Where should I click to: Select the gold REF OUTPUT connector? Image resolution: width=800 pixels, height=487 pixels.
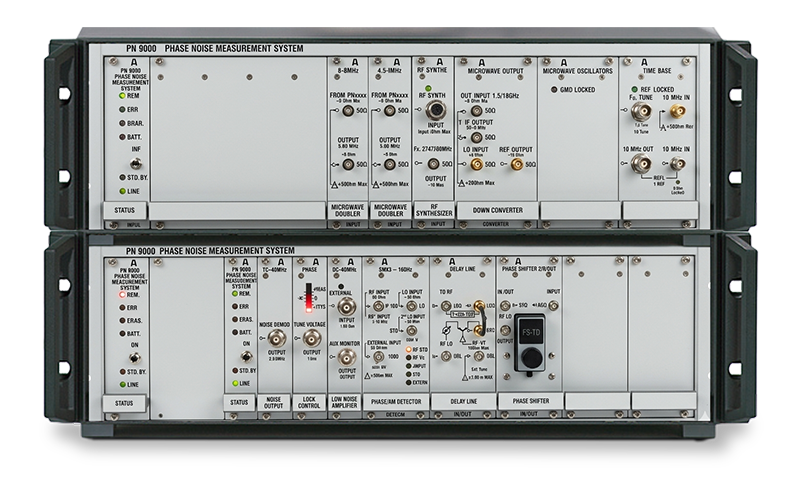[x=517, y=164]
